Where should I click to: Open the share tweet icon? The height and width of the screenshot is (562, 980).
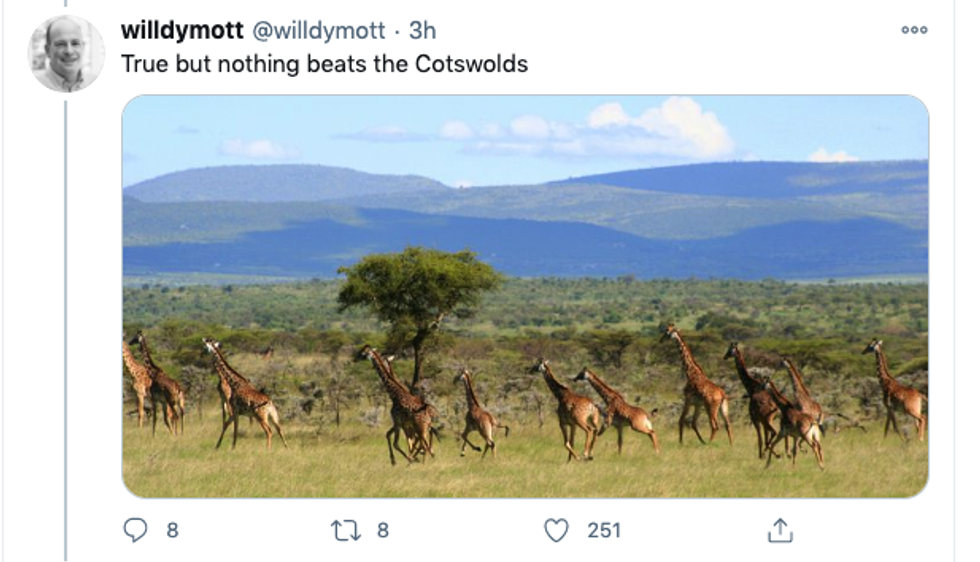point(780,530)
